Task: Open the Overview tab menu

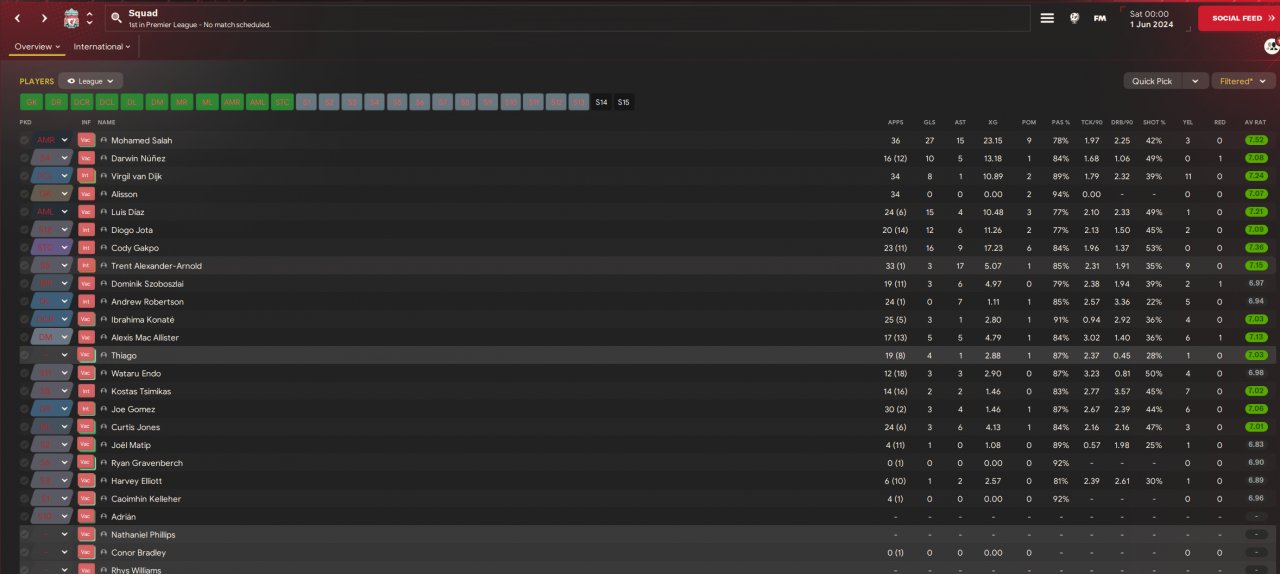Action: click(x=37, y=47)
